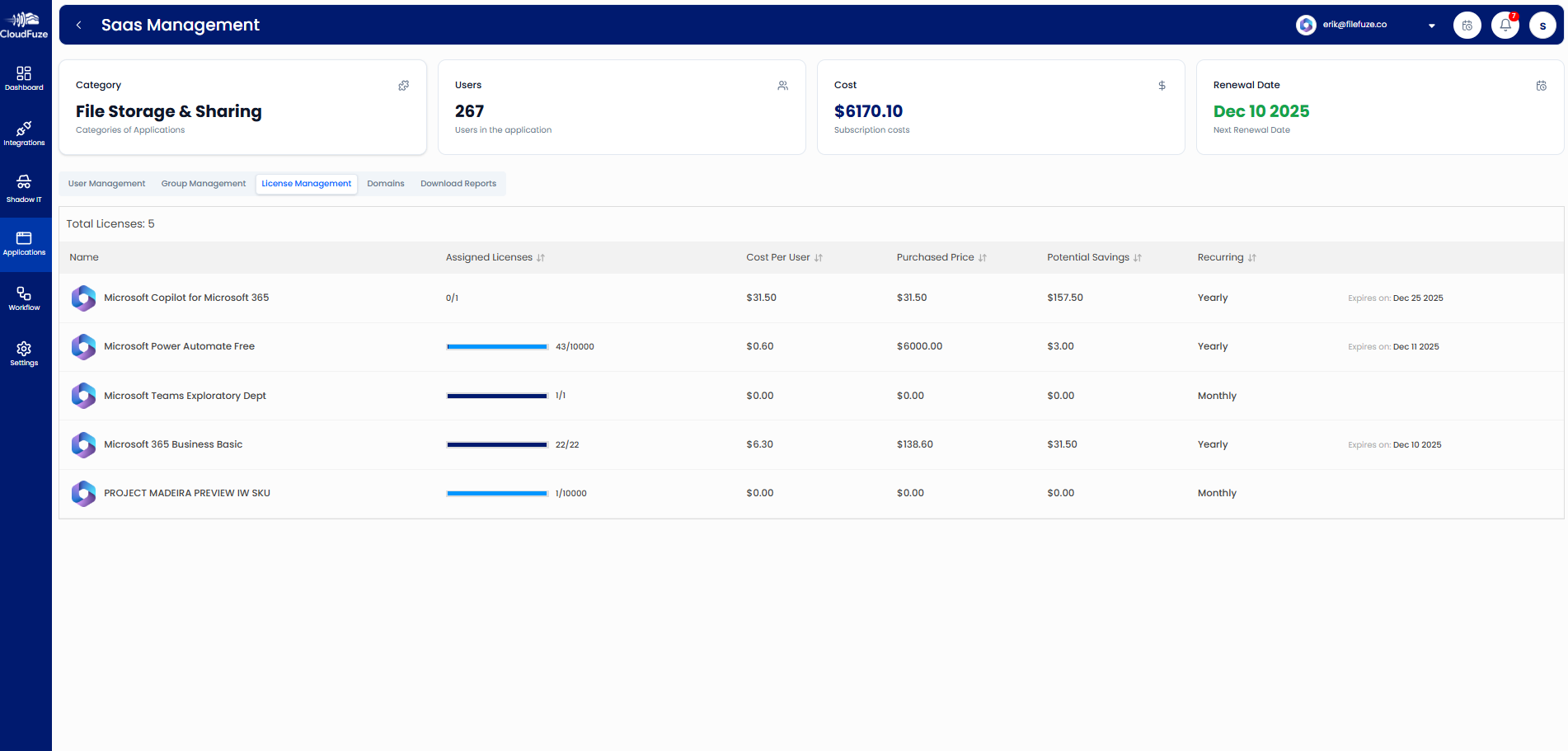This screenshot has width=1568, height=751.
Task: Click the users icon on the Users card
Action: (782, 85)
